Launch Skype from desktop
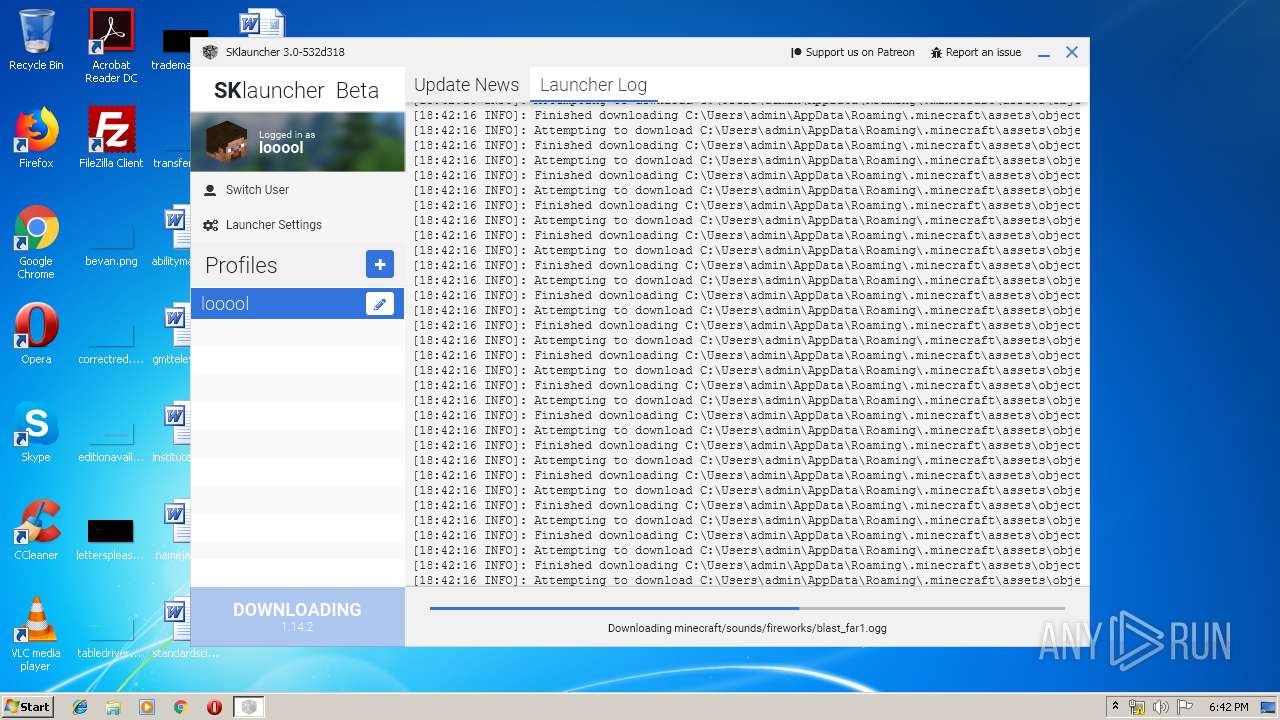This screenshot has height=720, width=1280. point(36,432)
